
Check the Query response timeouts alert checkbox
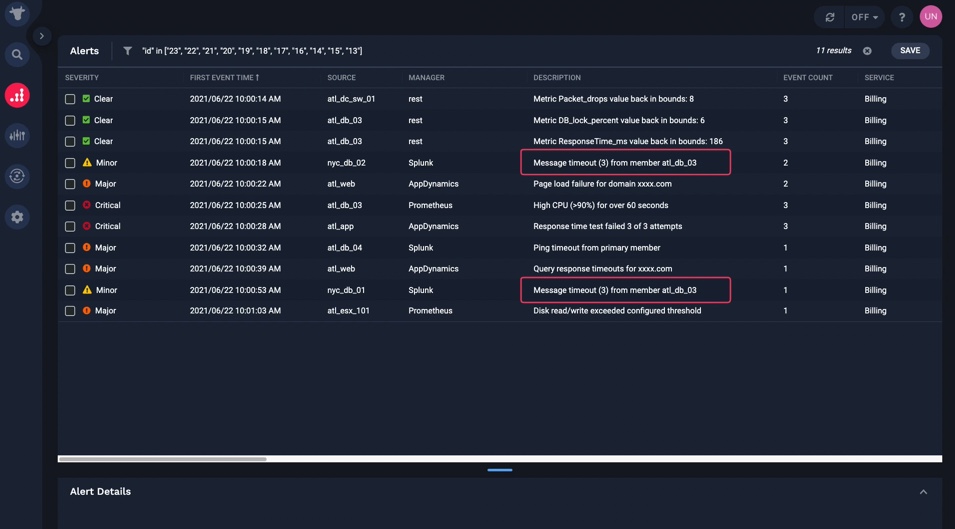tap(70, 269)
